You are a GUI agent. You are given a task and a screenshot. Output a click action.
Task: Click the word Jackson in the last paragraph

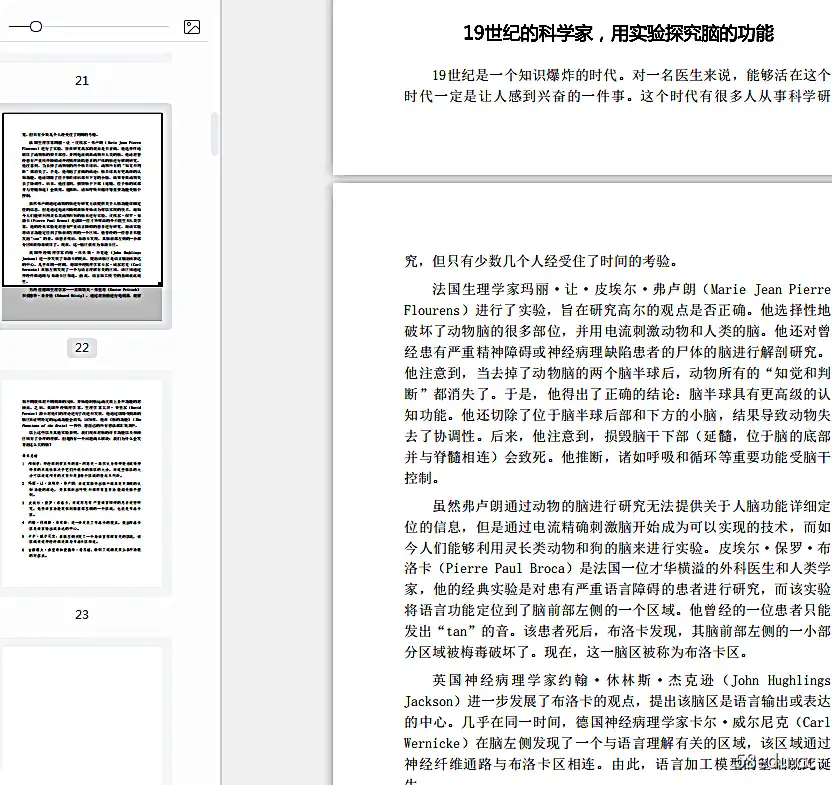coord(428,702)
